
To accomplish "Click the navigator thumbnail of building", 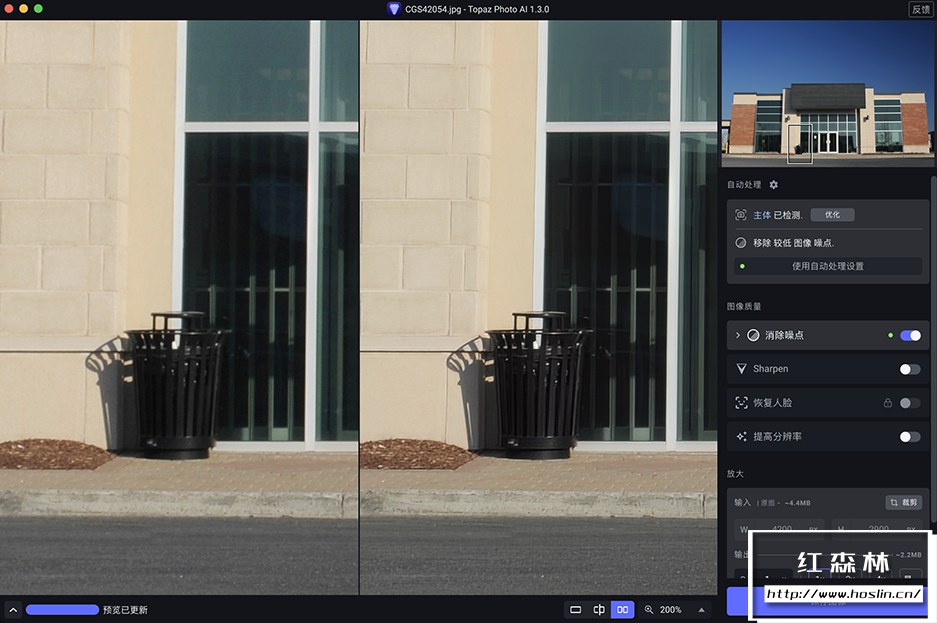I will 828,94.
